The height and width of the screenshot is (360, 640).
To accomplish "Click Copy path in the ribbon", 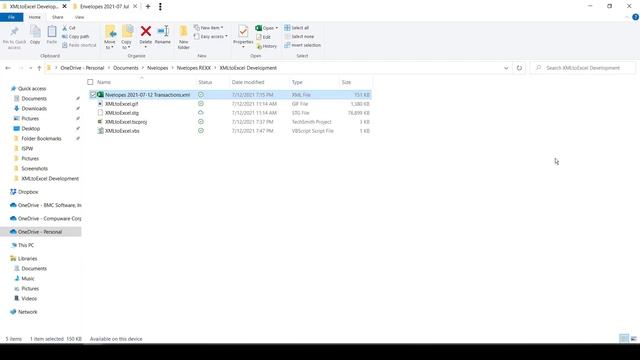I will click(76, 36).
